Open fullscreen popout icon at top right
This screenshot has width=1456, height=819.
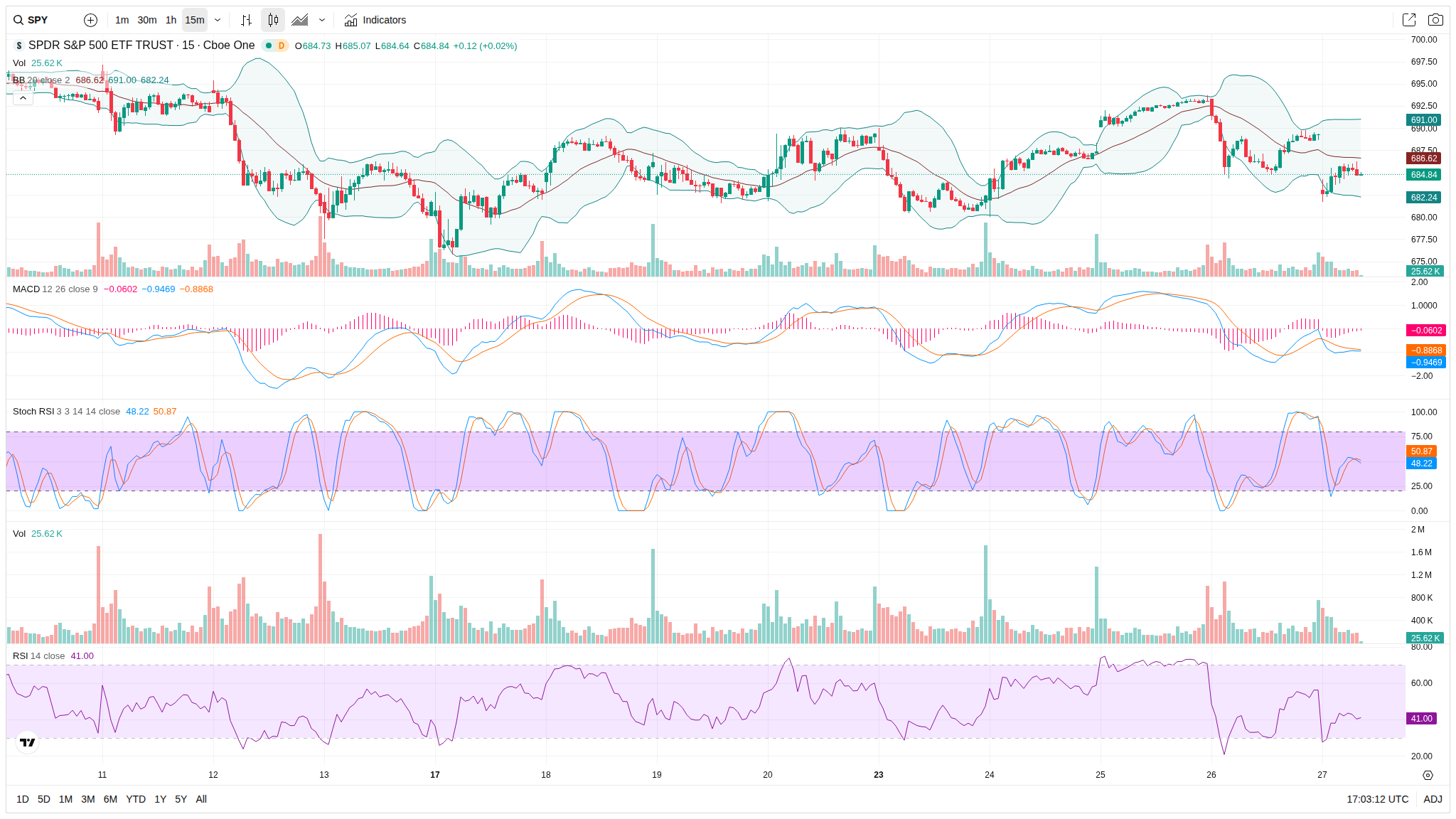tap(1408, 20)
